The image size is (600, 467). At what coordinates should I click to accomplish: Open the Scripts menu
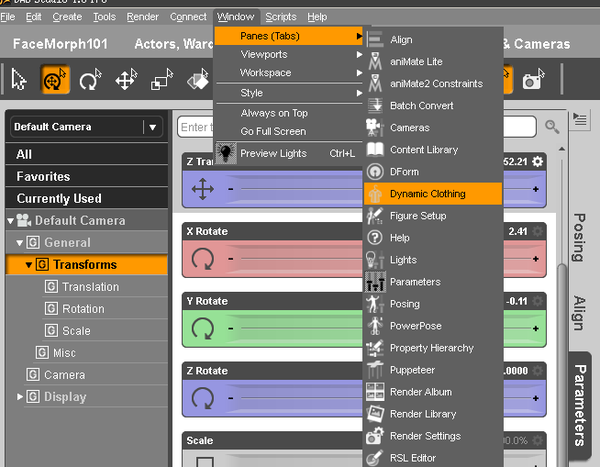[281, 17]
